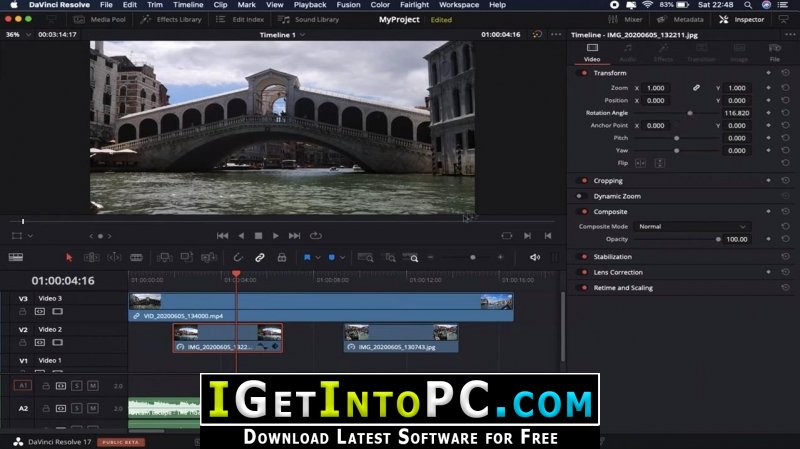
Task: Toggle the Transform section enable dot
Action: (584, 73)
